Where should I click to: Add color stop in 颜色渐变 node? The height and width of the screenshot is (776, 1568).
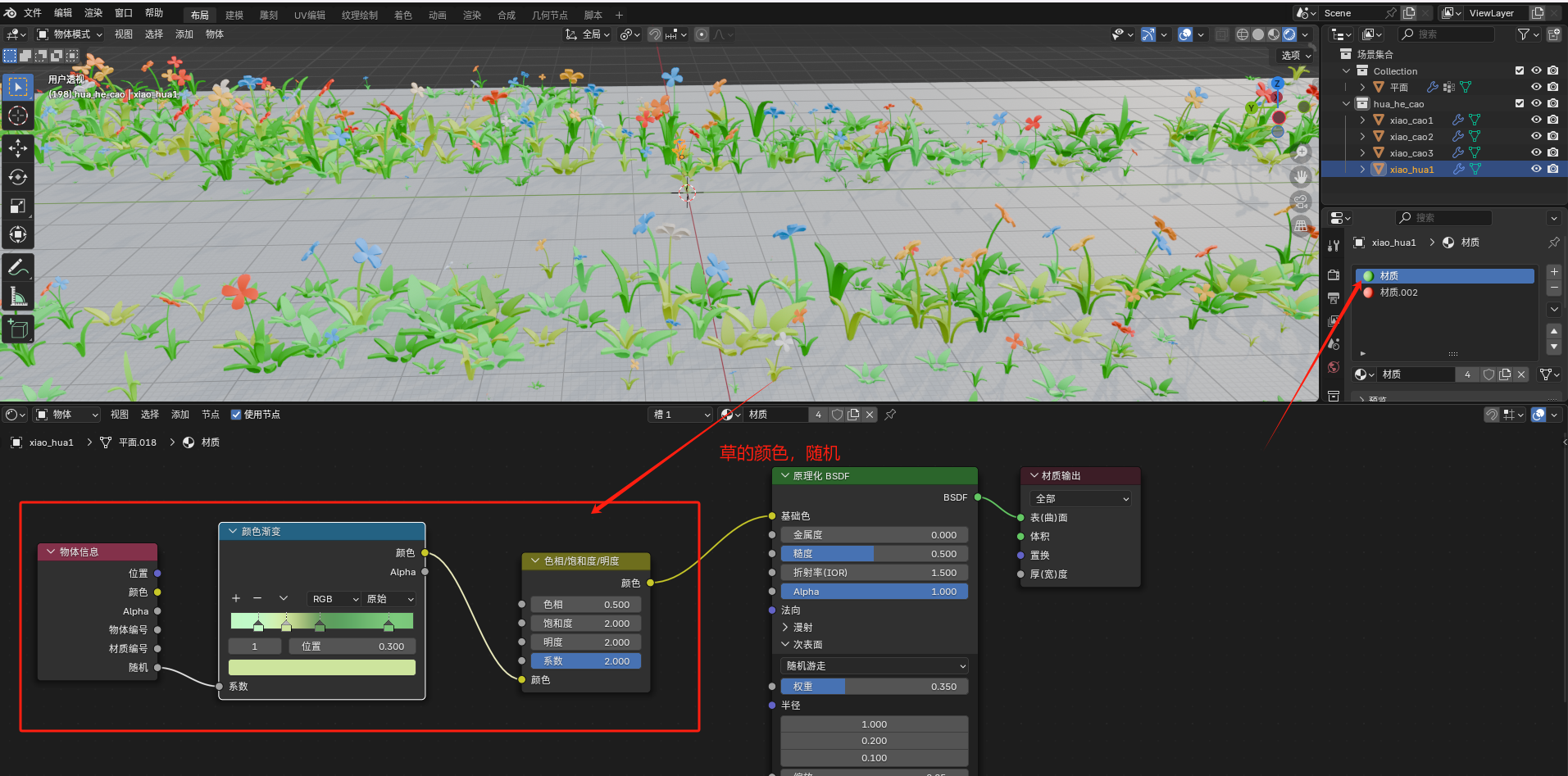coord(236,599)
